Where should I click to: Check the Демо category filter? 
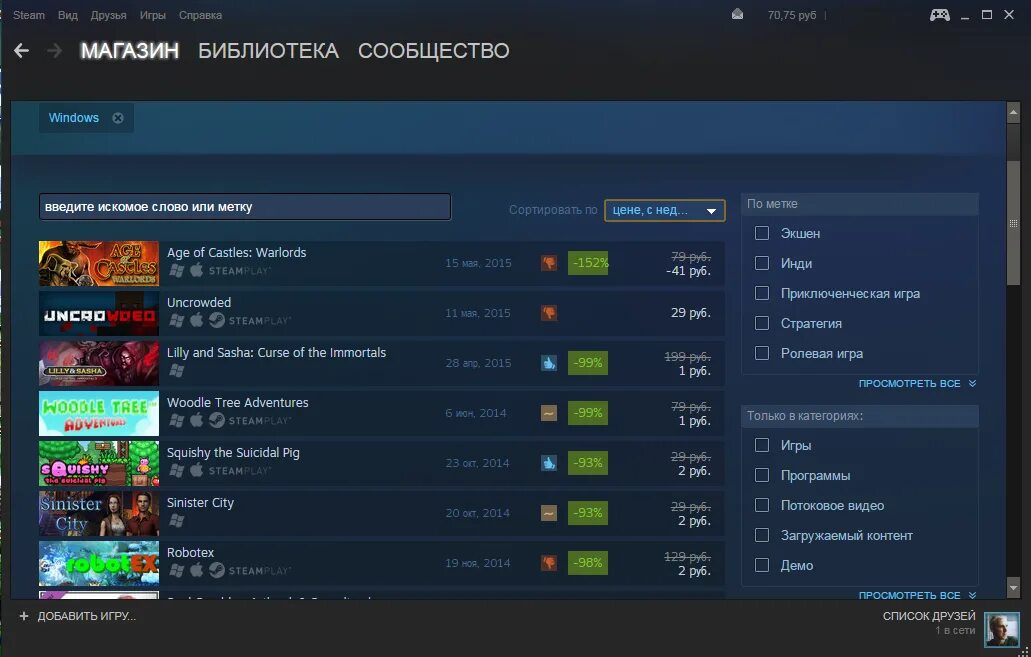point(762,565)
